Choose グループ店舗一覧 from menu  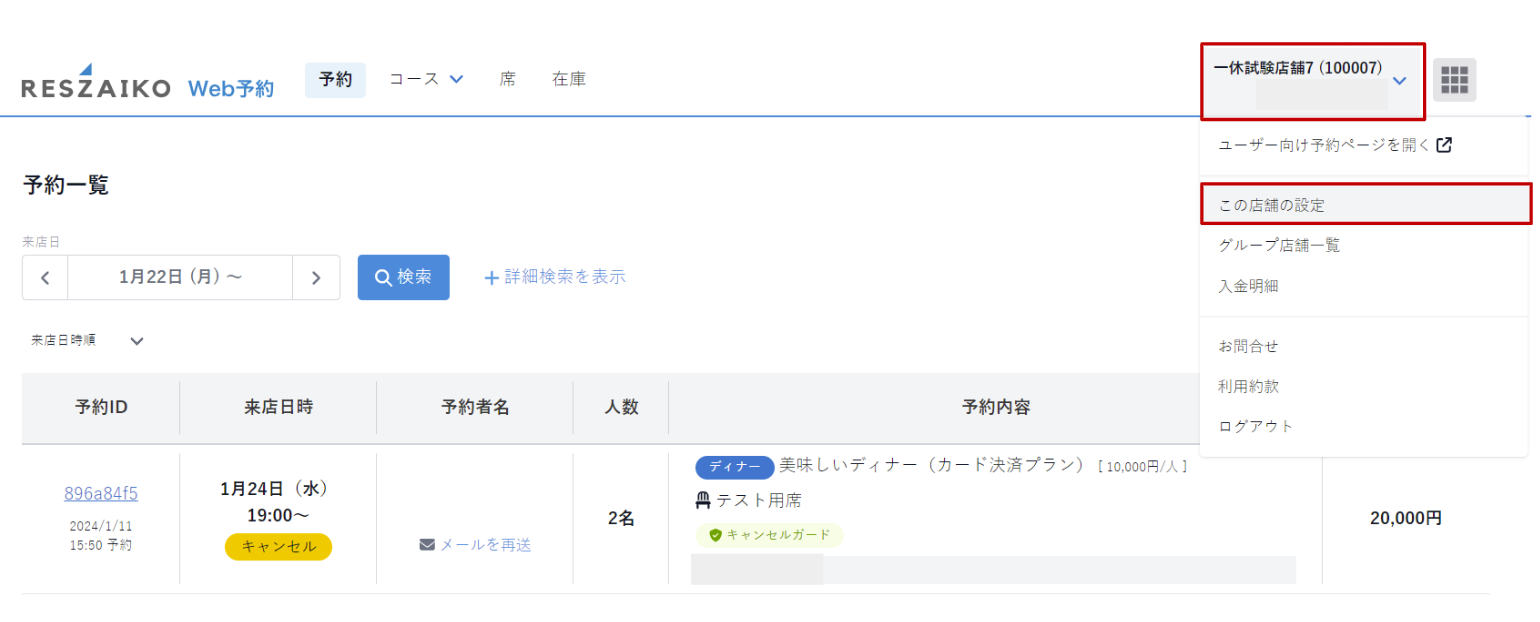[1279, 245]
